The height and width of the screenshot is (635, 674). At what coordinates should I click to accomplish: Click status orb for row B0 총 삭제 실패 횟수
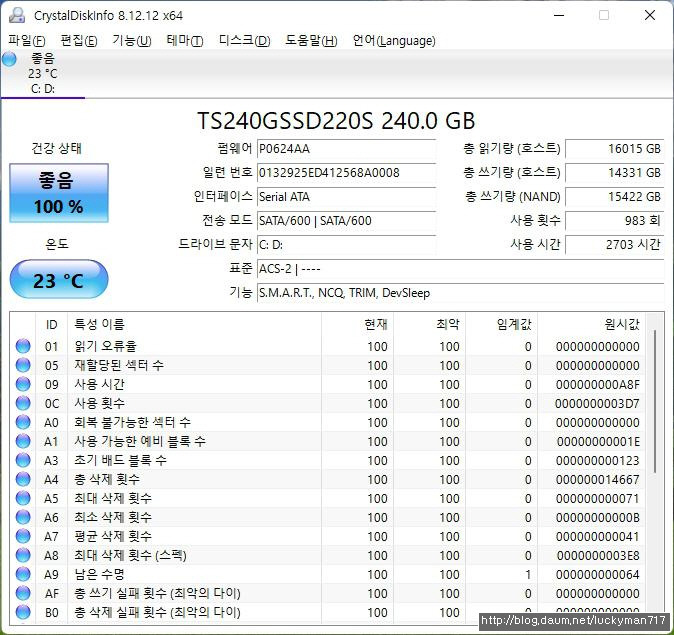23,612
